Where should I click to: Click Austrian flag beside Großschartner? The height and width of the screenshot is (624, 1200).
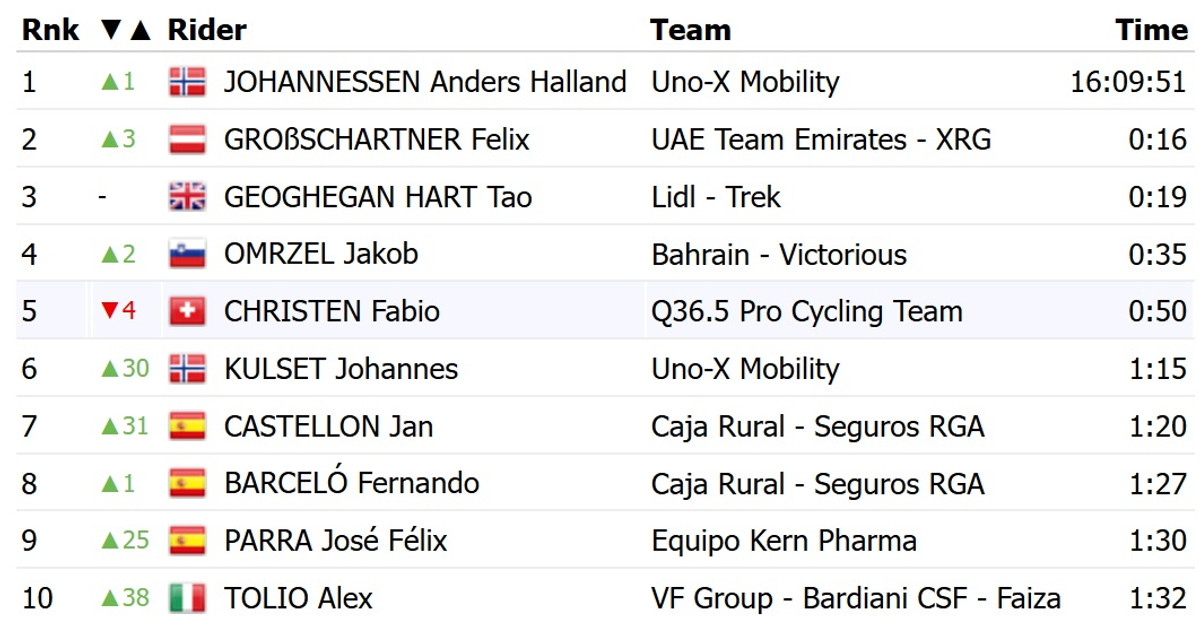pos(187,139)
